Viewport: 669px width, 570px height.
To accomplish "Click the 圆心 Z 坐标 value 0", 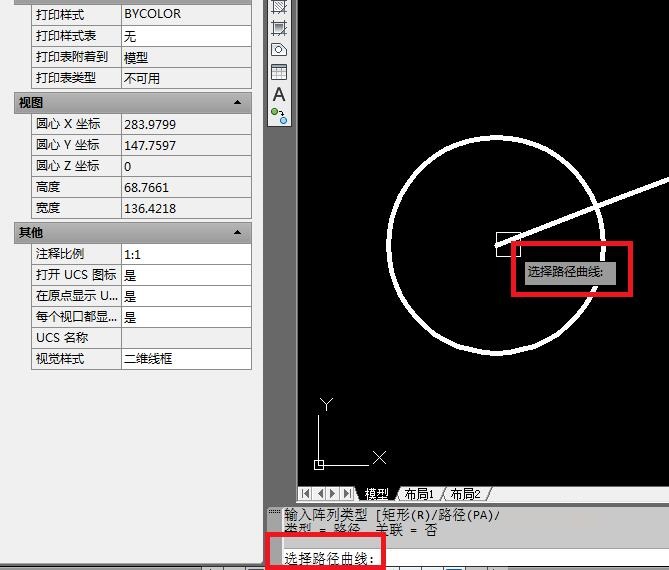I will (186, 166).
